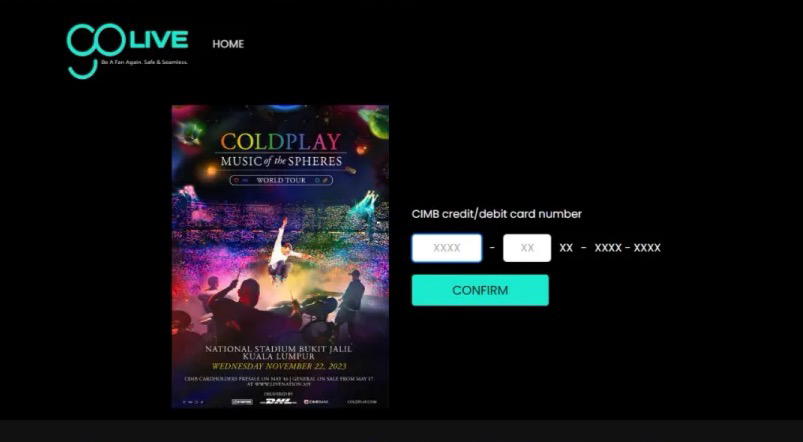
Task: Click the COLDPLAY title on the poster
Action: (281, 142)
